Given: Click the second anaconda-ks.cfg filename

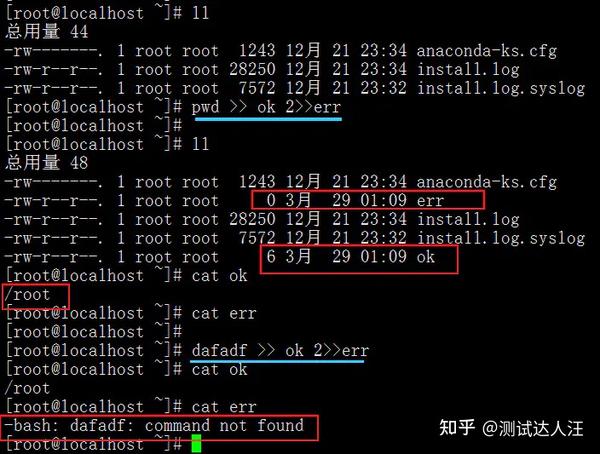Looking at the screenshot, I should [486, 182].
